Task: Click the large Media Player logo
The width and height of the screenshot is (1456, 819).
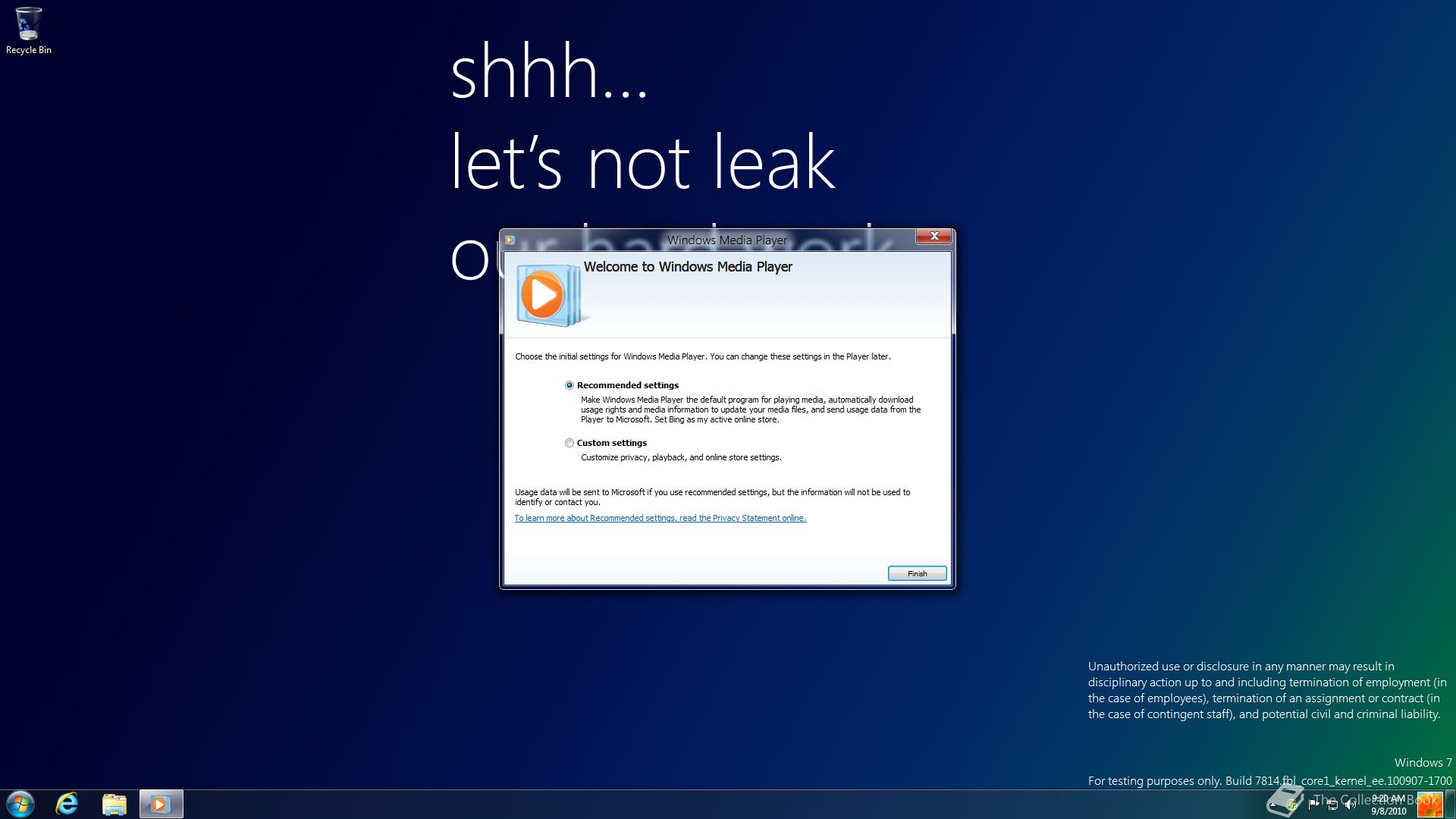Action: pos(546,295)
